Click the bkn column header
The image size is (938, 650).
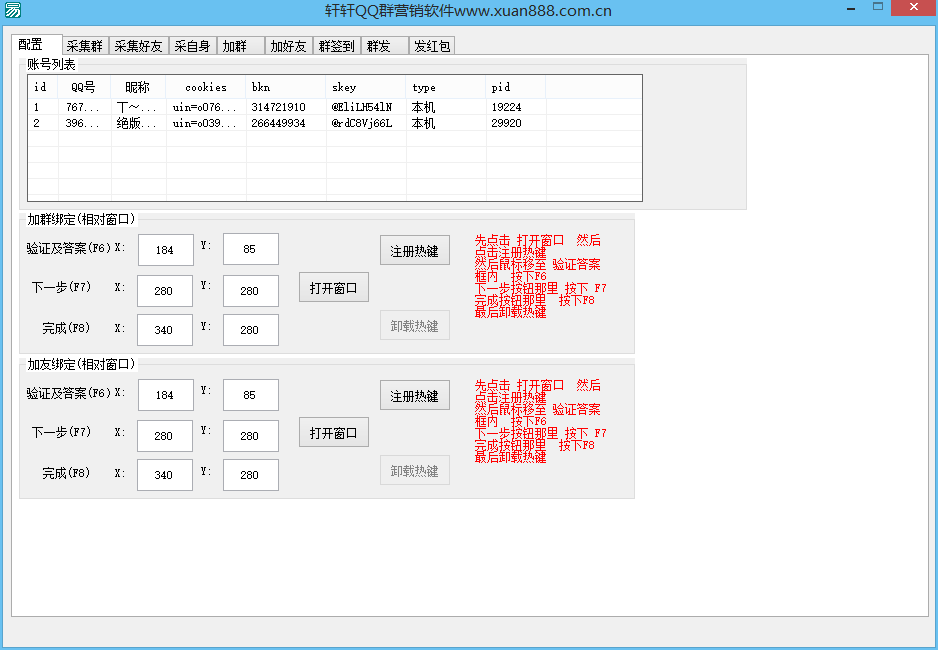[285, 87]
